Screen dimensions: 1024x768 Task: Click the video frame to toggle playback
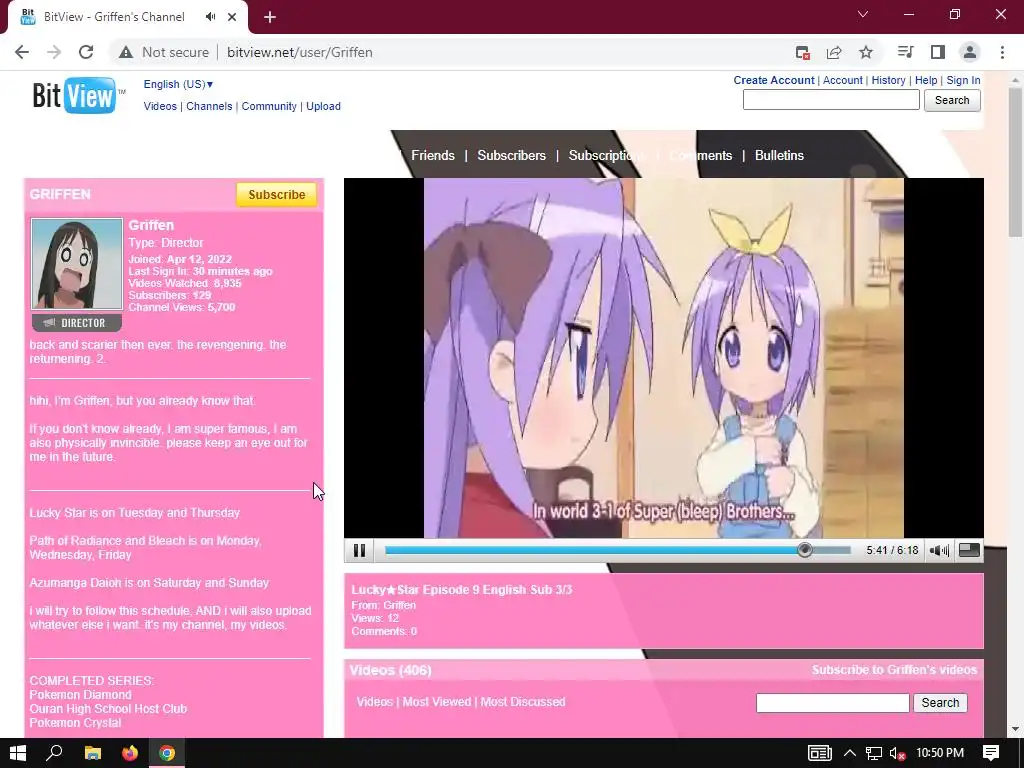tap(664, 358)
